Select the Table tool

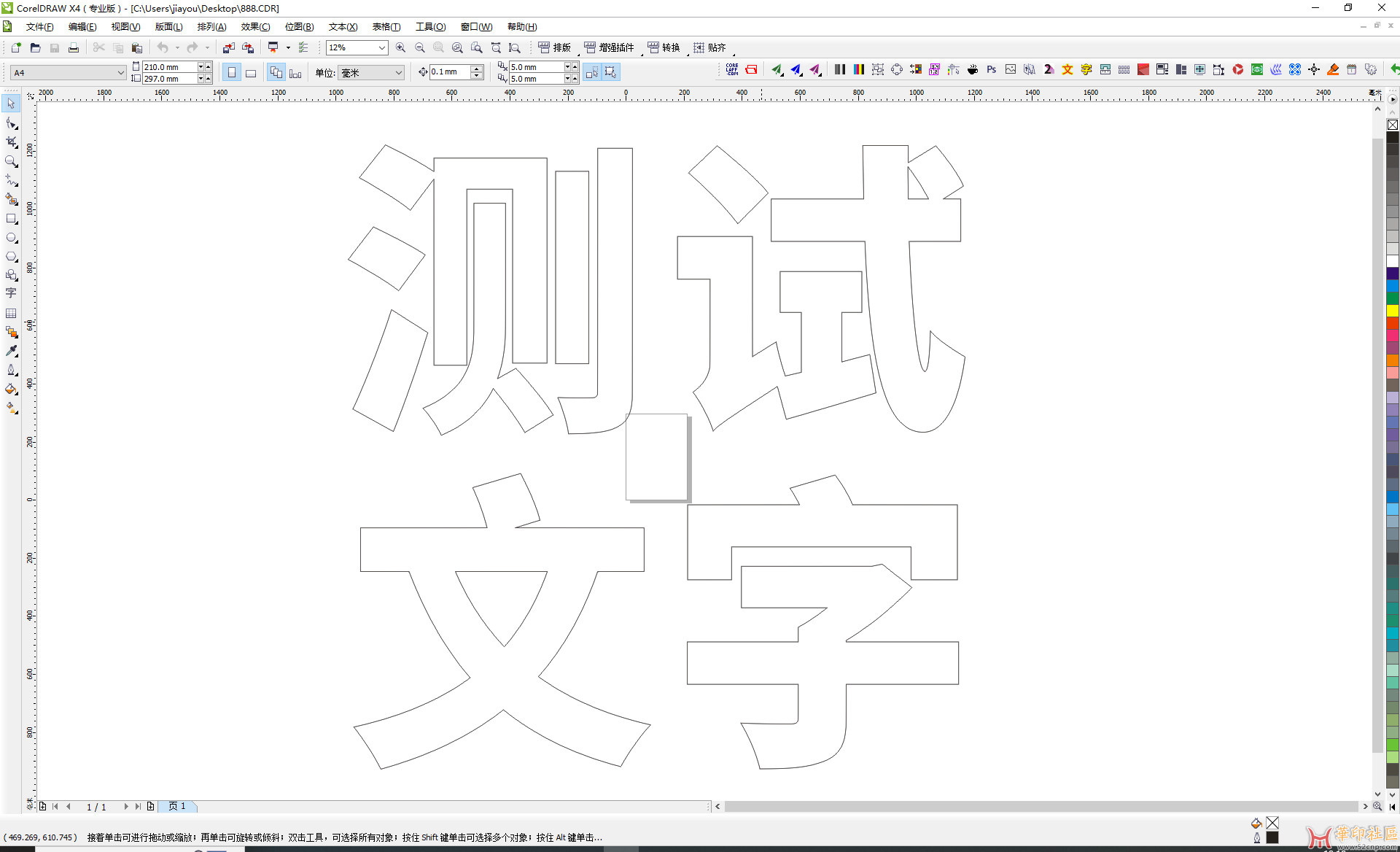[11, 313]
